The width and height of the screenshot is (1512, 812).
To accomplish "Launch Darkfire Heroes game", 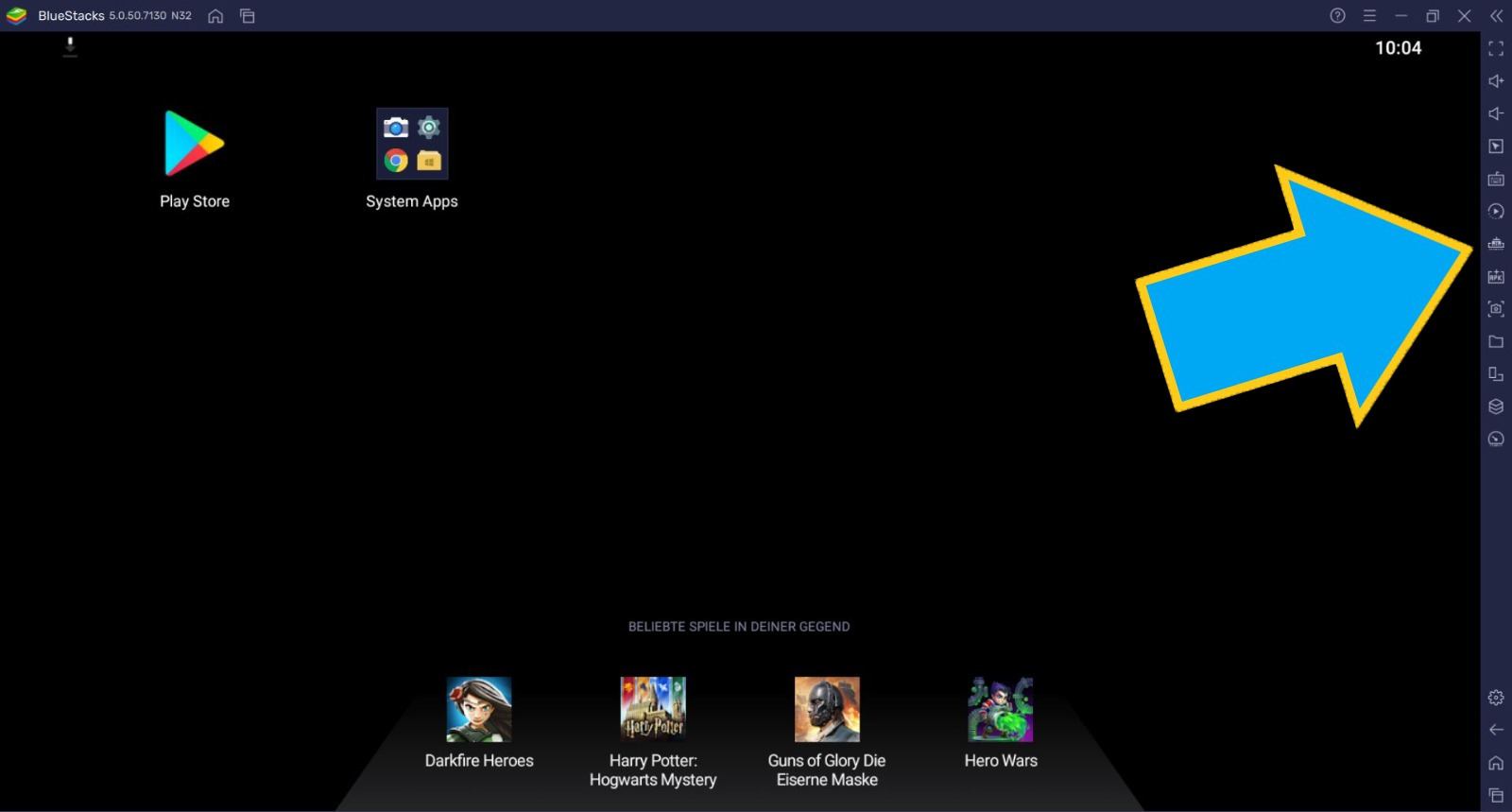I will point(479,709).
